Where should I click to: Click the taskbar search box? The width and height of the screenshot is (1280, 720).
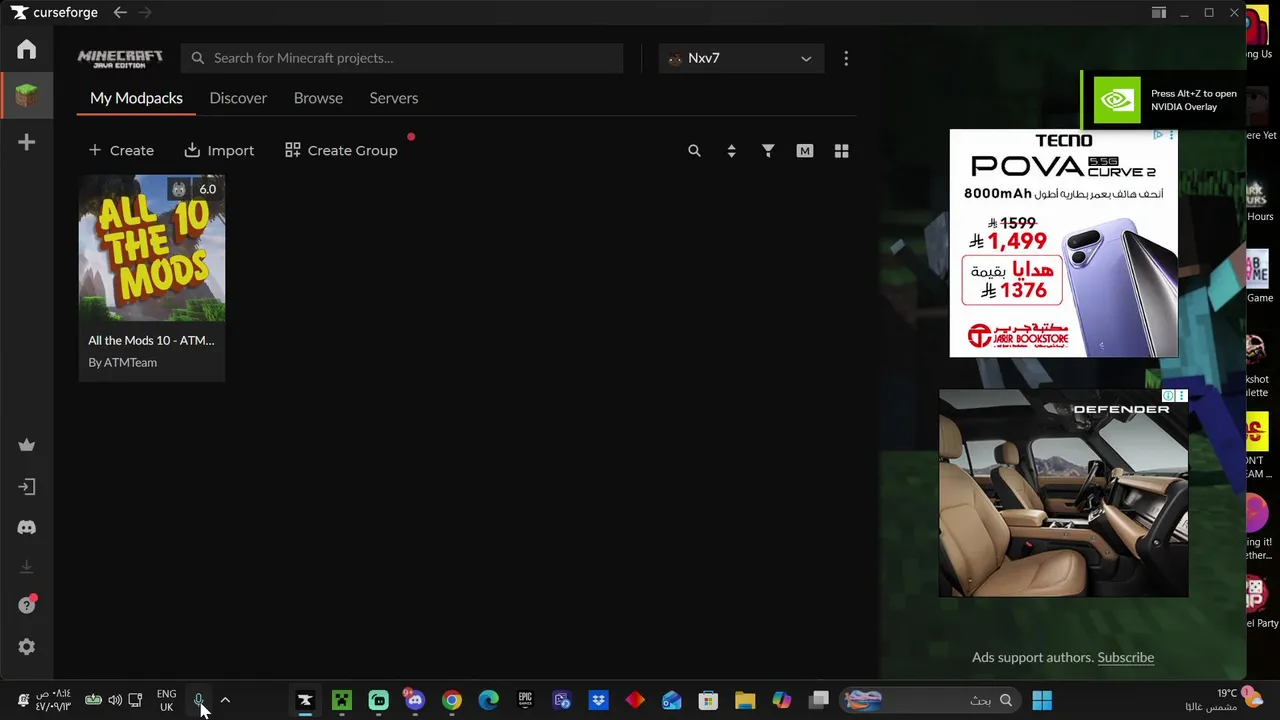[x=928, y=700]
